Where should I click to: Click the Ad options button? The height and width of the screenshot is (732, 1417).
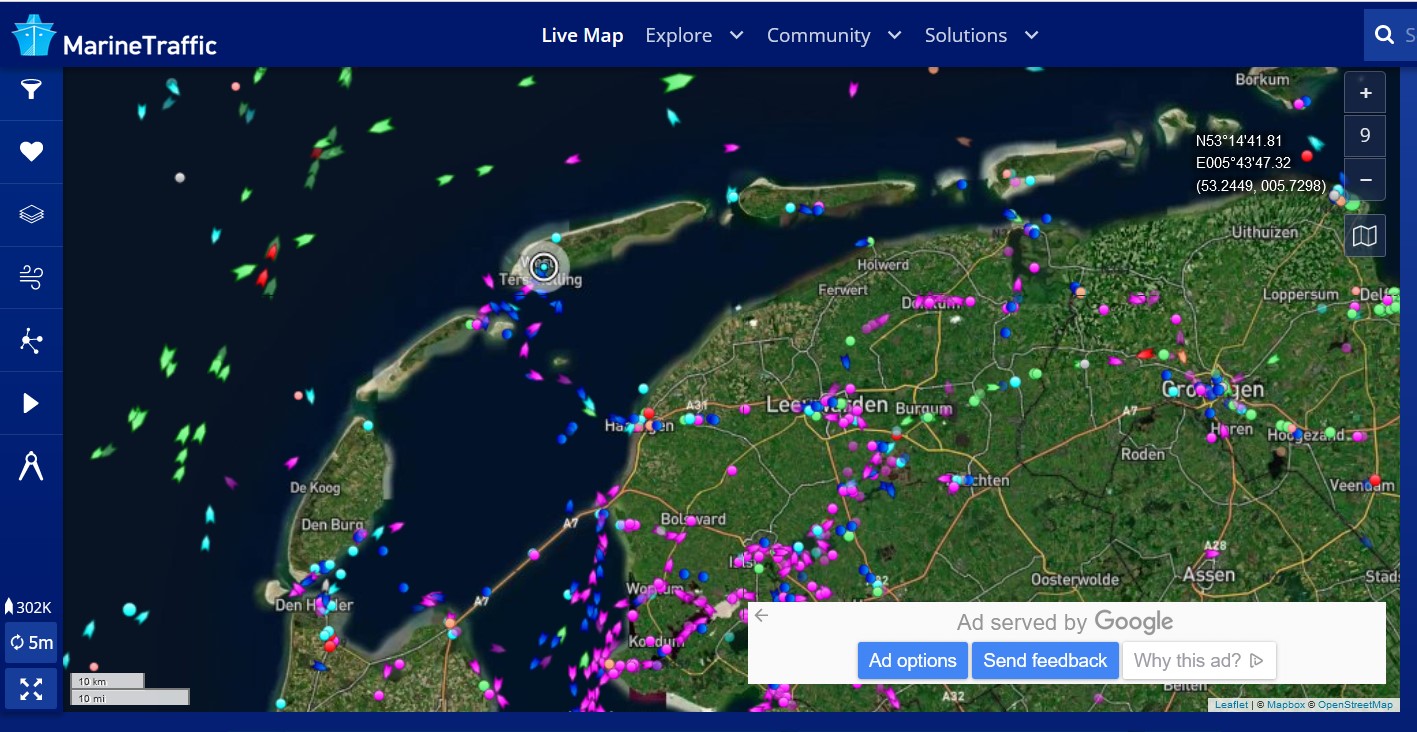pyautogui.click(x=912, y=660)
